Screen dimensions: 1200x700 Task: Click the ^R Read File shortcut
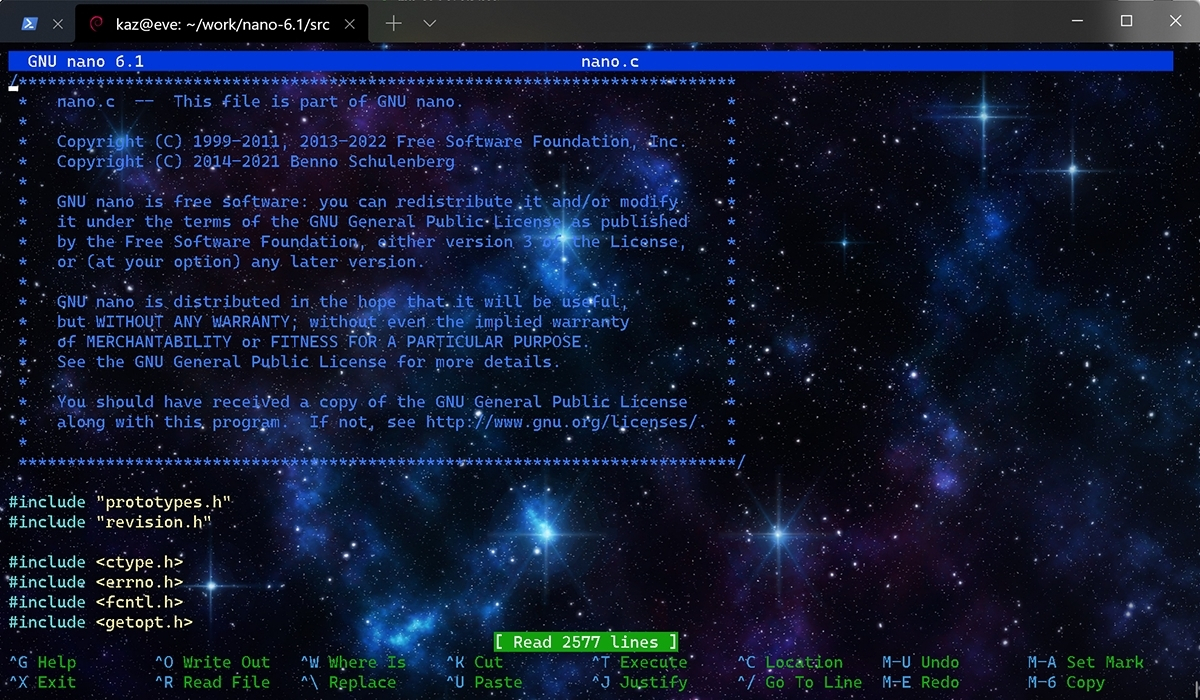pyautogui.click(x=212, y=682)
